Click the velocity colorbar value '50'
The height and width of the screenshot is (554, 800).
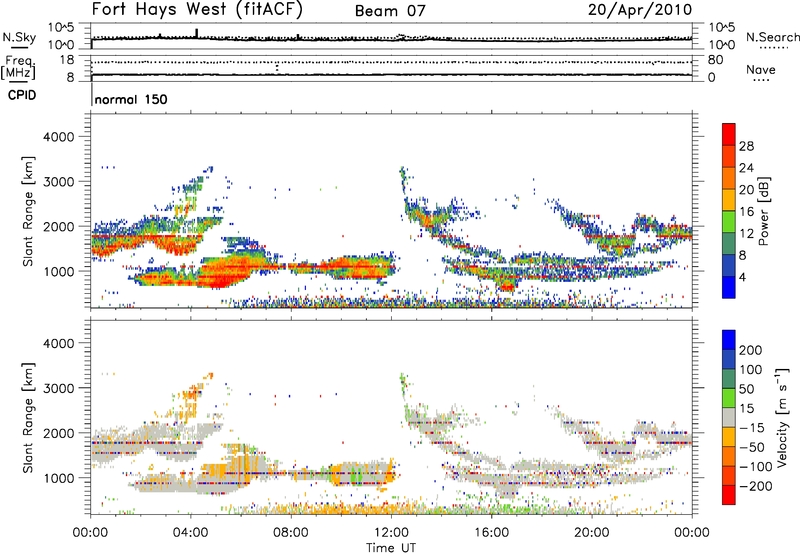(x=746, y=389)
